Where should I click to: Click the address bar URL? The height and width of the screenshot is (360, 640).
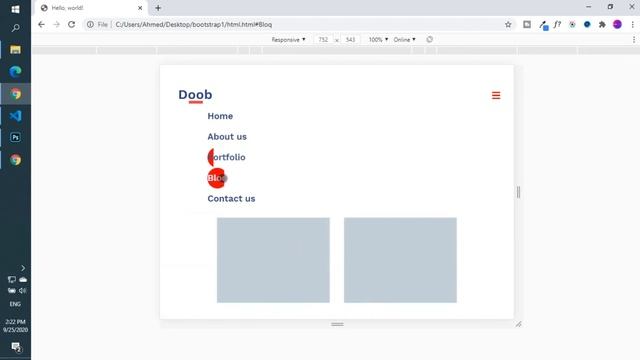[193, 24]
